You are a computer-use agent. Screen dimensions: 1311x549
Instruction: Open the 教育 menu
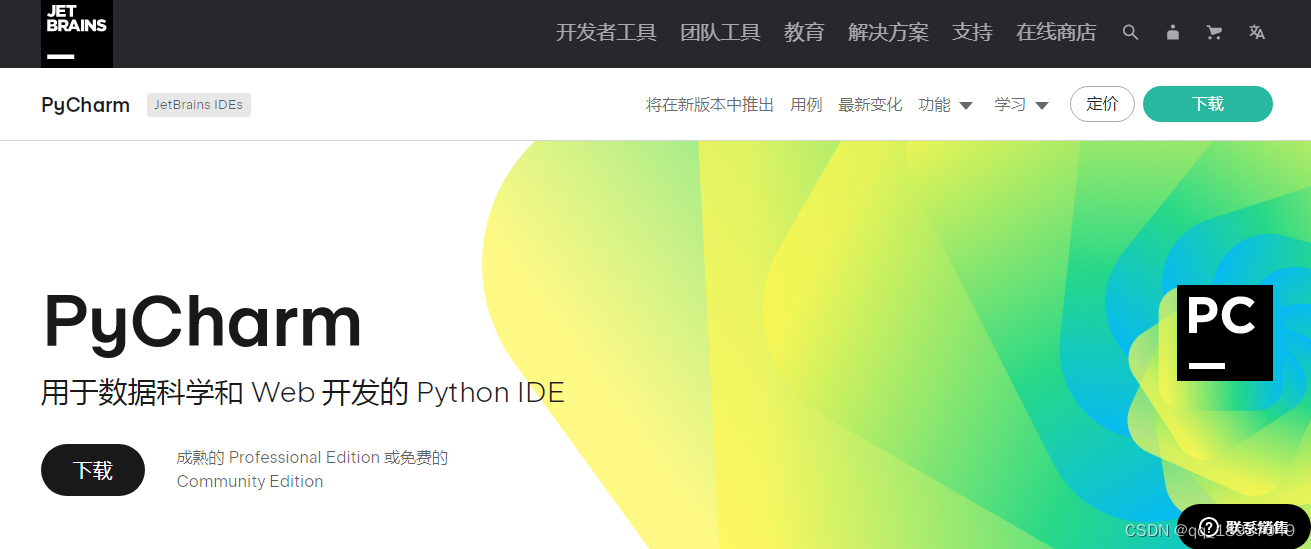coord(804,32)
